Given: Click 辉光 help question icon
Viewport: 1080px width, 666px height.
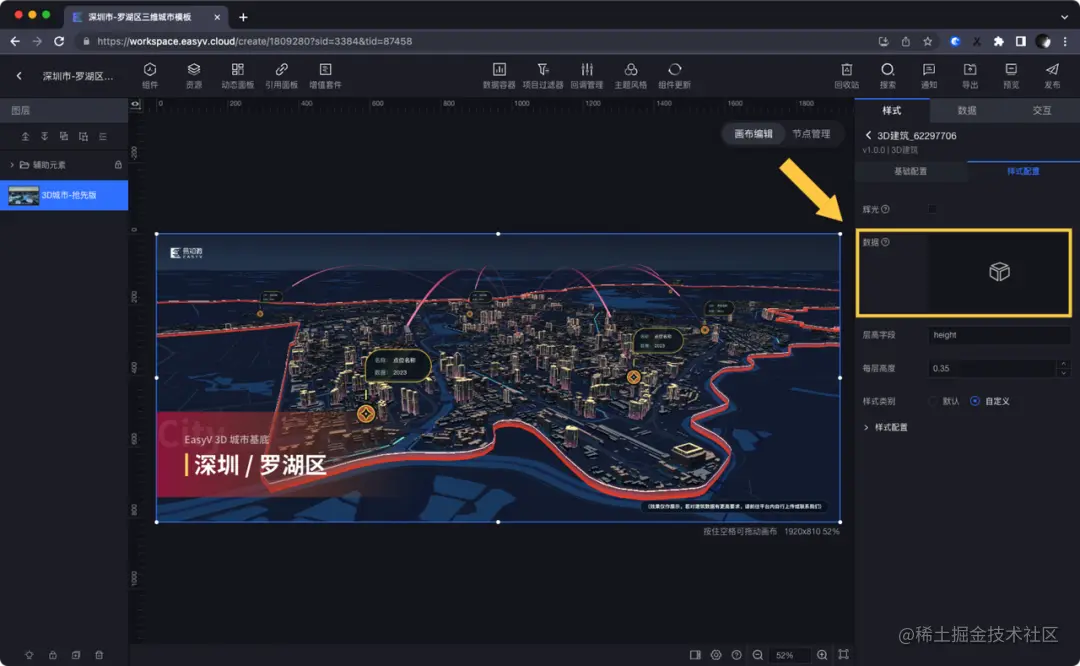Looking at the screenshot, I should coord(886,209).
